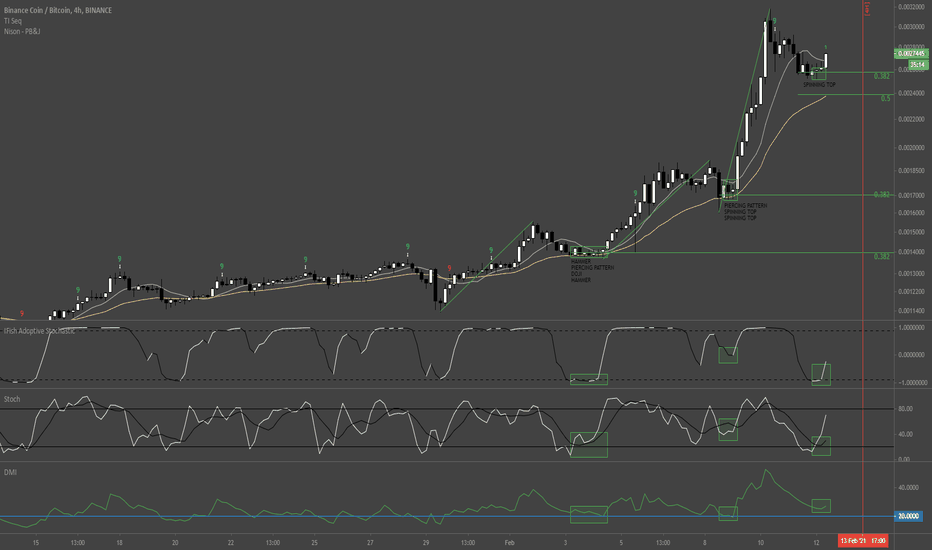Select the TI Seq indicator label
The image size is (932, 550).
pyautogui.click(x=12, y=21)
